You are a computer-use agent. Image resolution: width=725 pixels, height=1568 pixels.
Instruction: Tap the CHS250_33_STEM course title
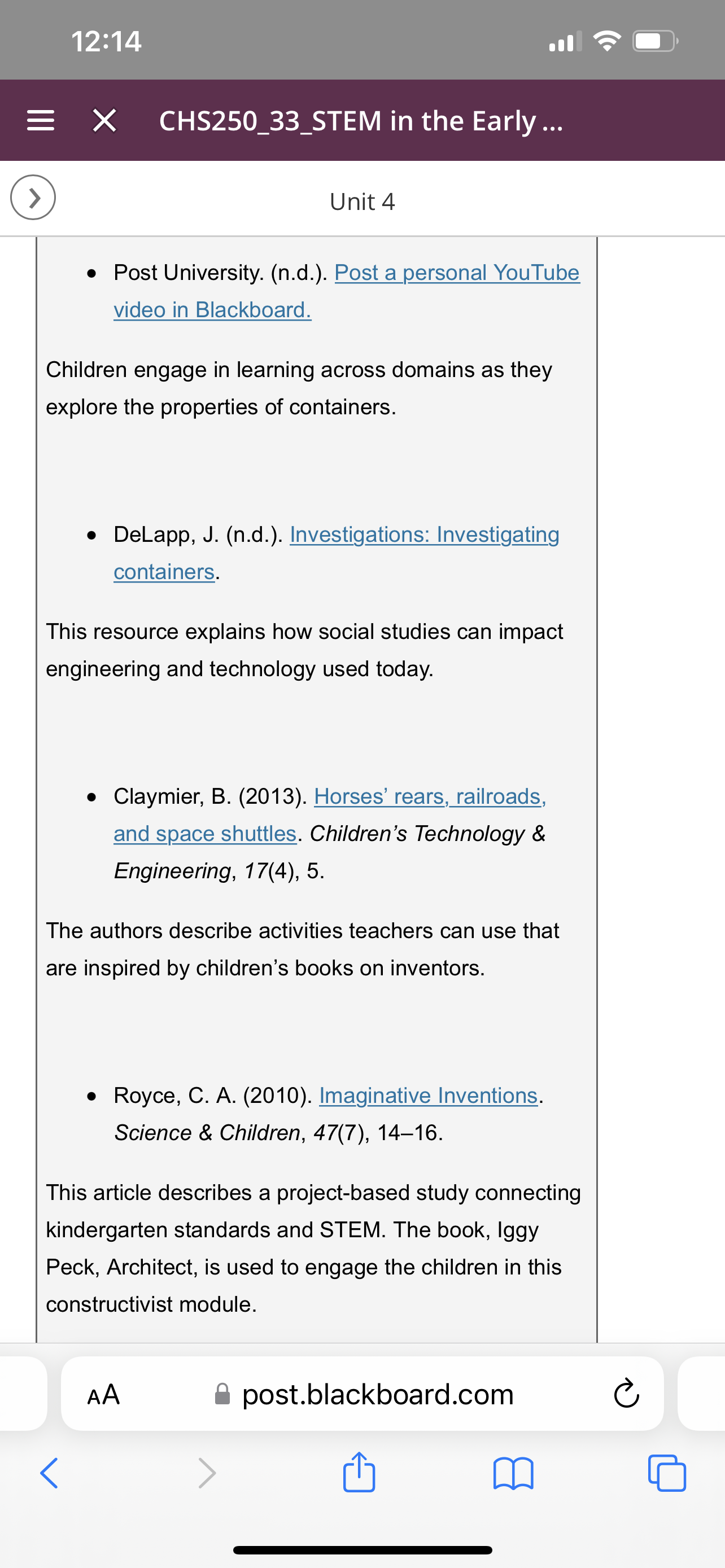pos(361,121)
